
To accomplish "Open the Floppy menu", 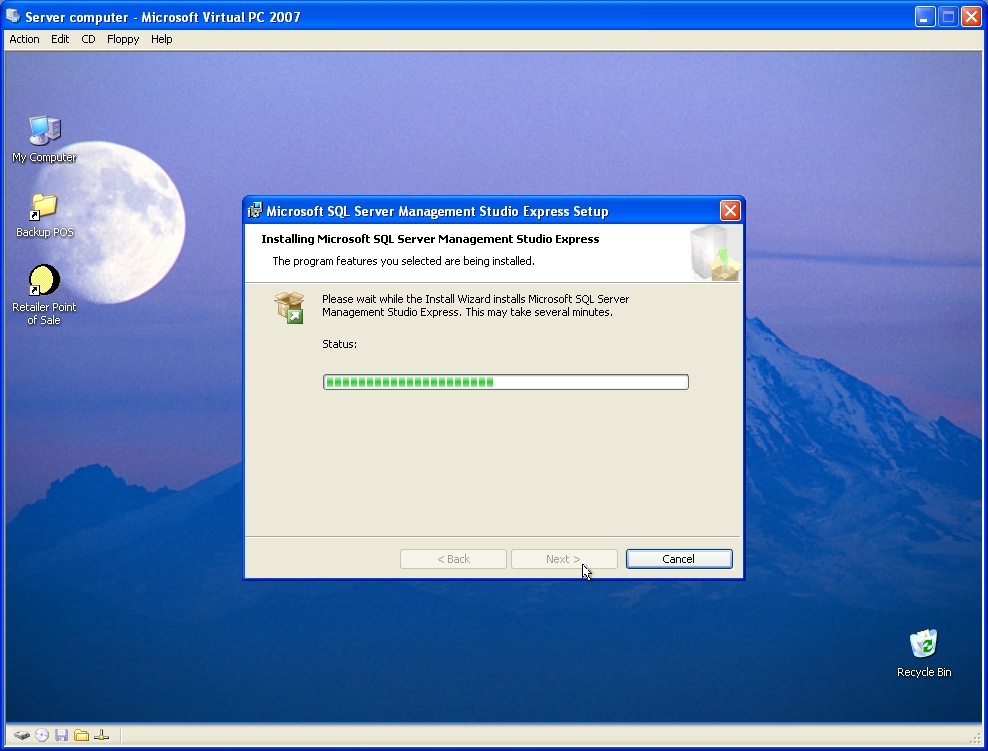I will click(122, 39).
